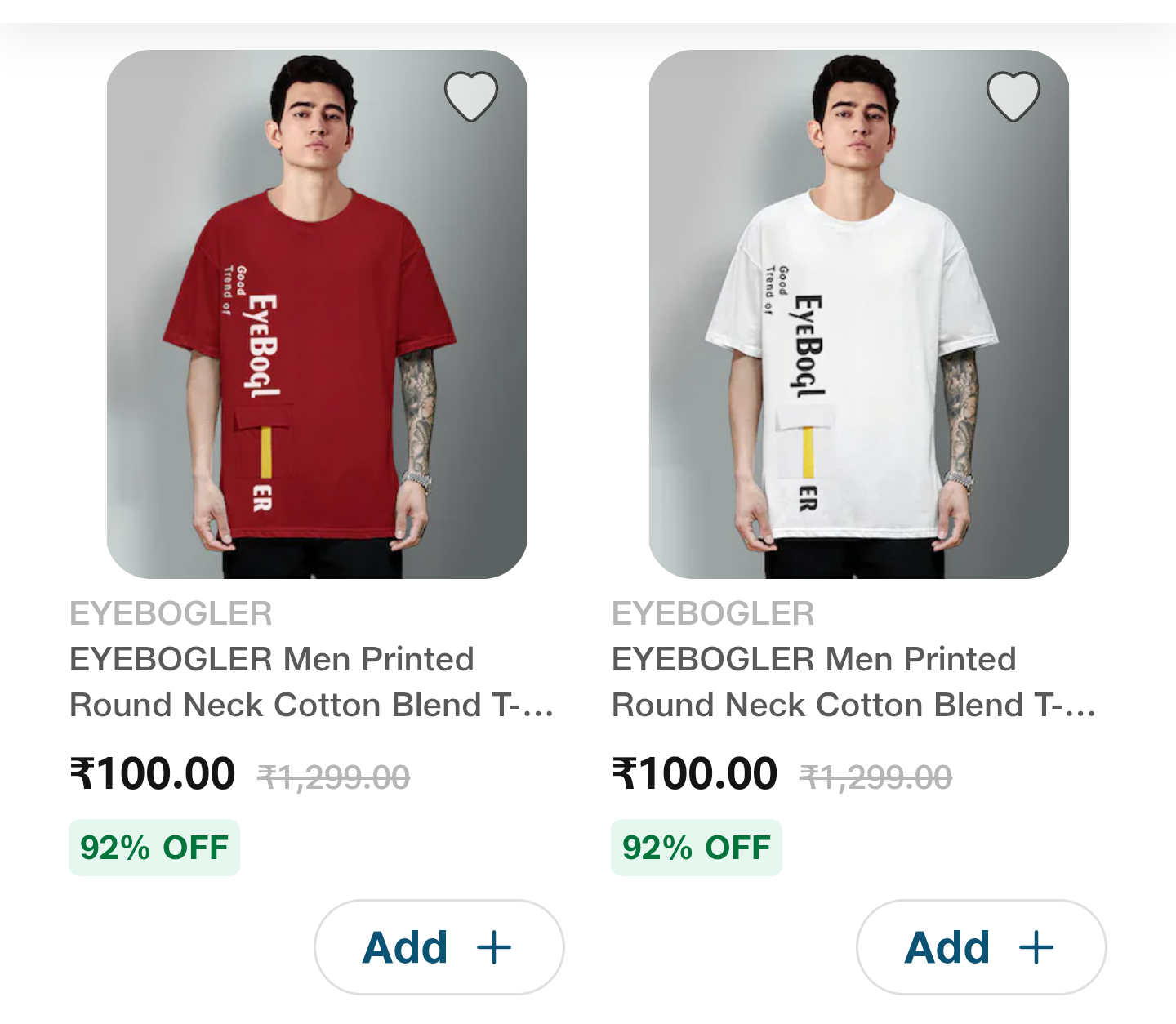The width and height of the screenshot is (1176, 1024).
Task: Add the red t-shirt to cart
Action: pyautogui.click(x=439, y=947)
